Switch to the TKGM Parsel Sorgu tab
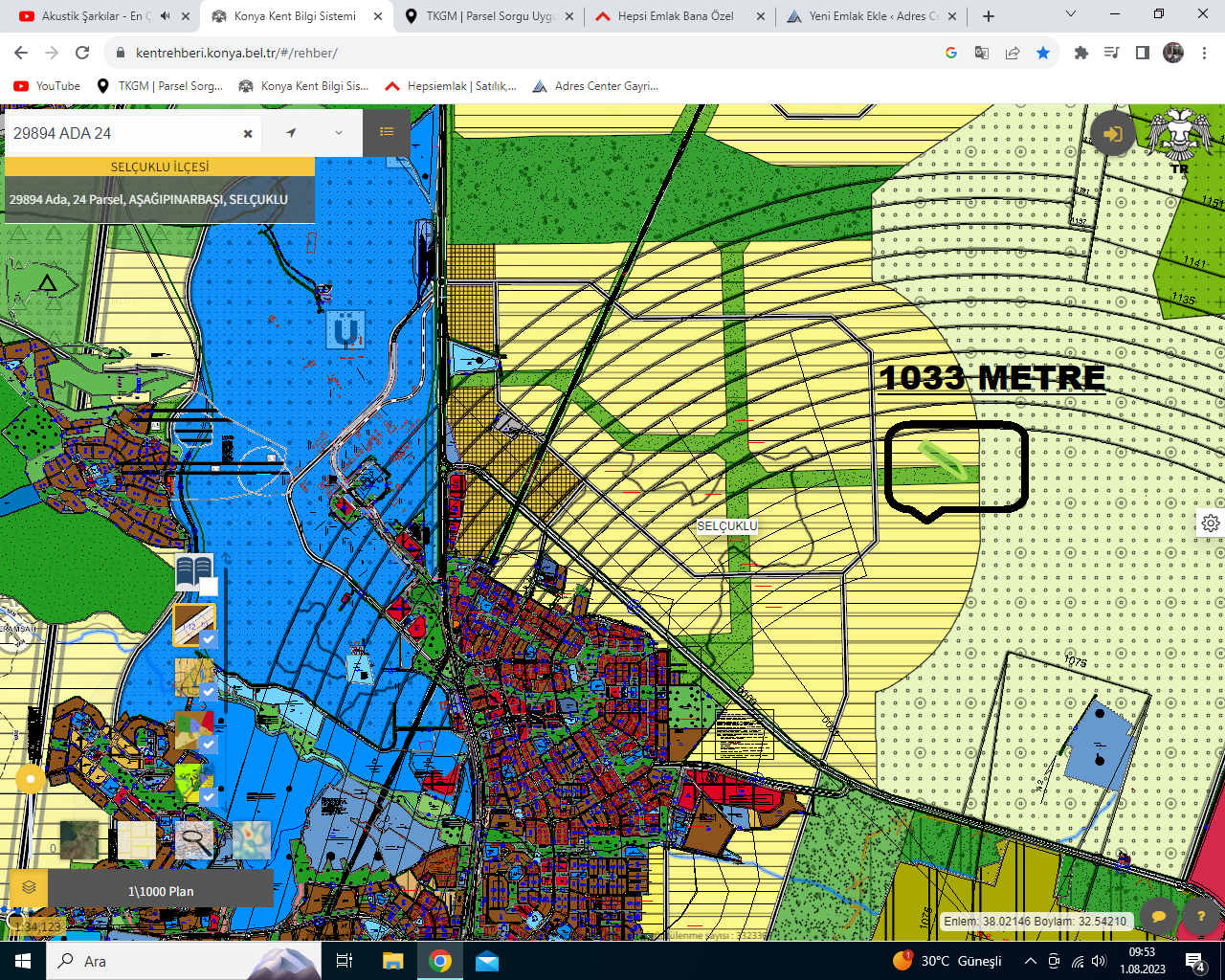The height and width of the screenshot is (980, 1225). 490,16
